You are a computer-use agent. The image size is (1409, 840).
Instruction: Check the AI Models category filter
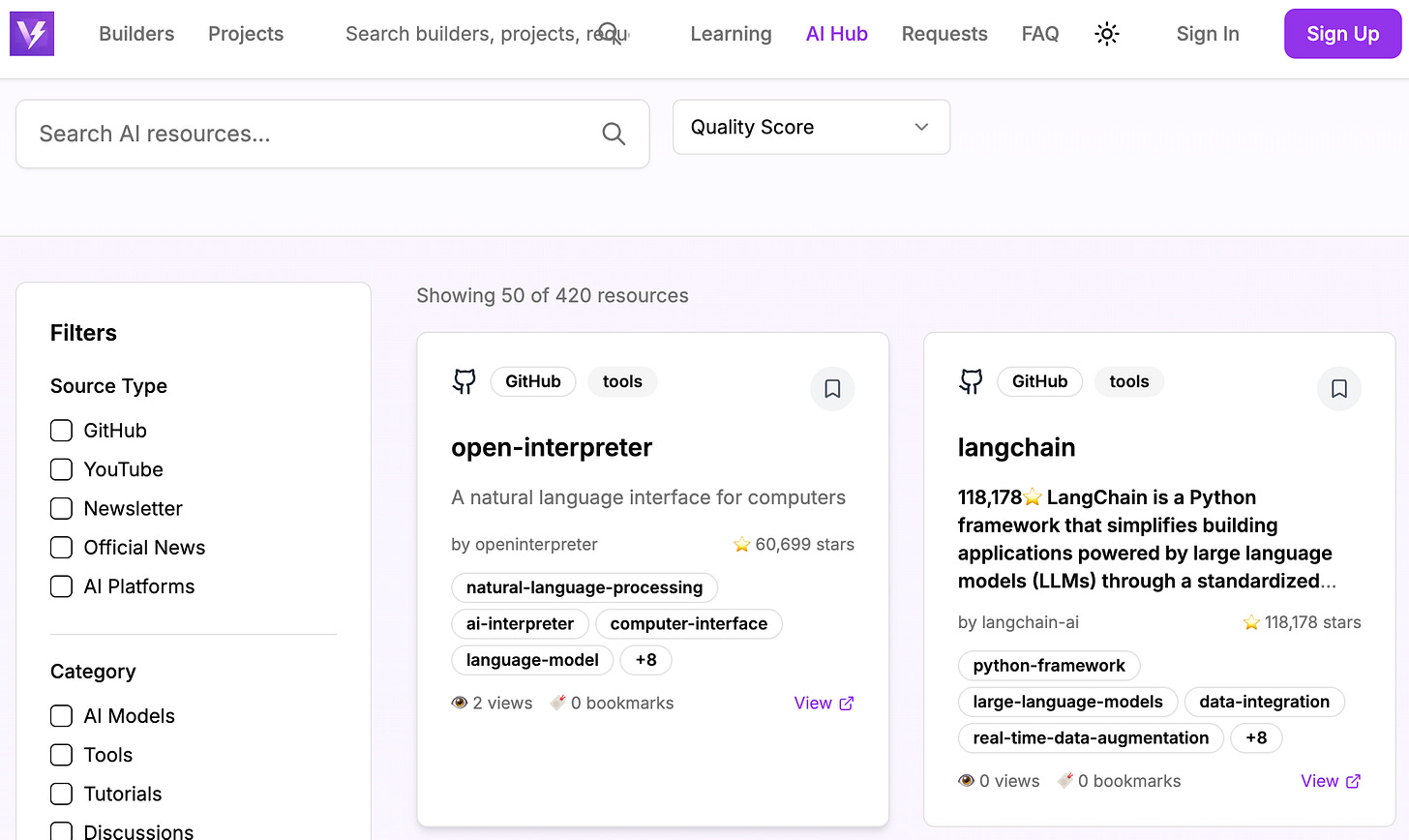pos(61,716)
